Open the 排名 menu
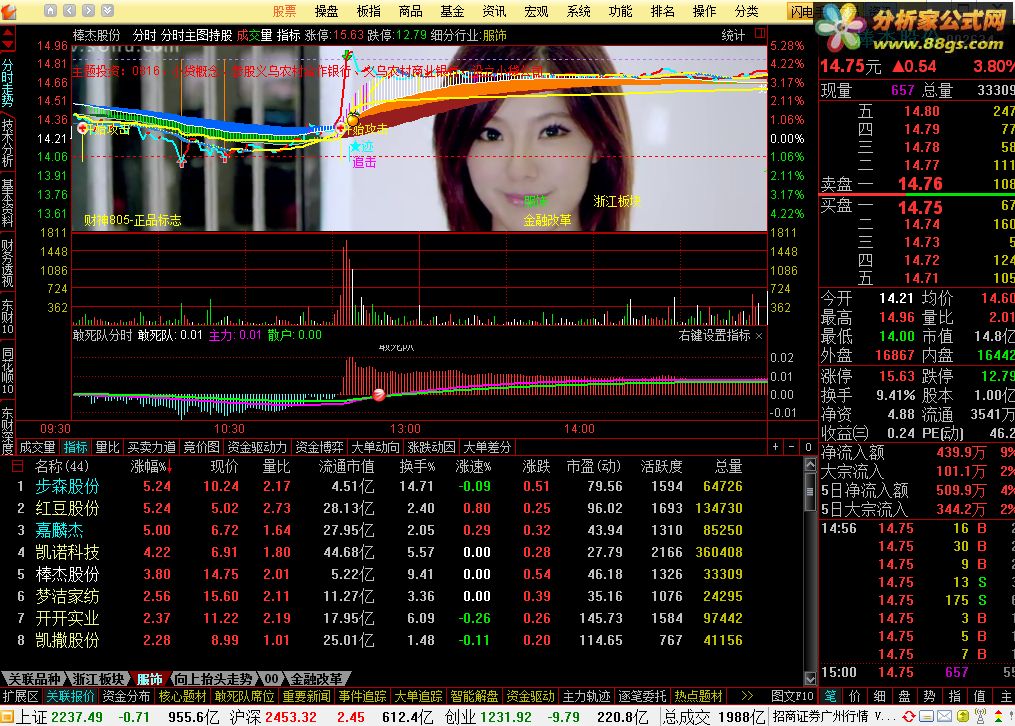This screenshot has width=1015, height=726. point(662,11)
